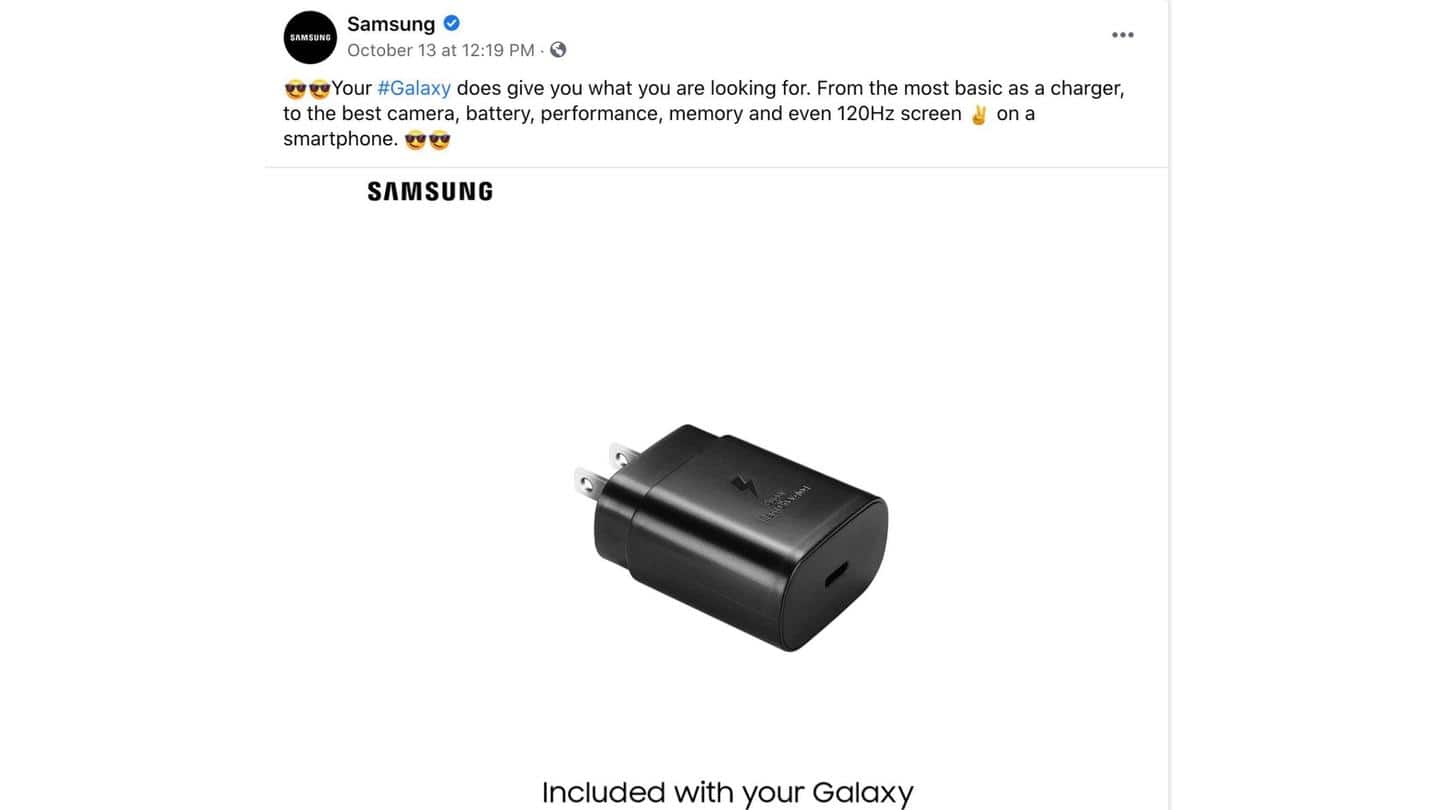
Task: Click the word 'smartphone.' in the post
Action: pos(341,139)
